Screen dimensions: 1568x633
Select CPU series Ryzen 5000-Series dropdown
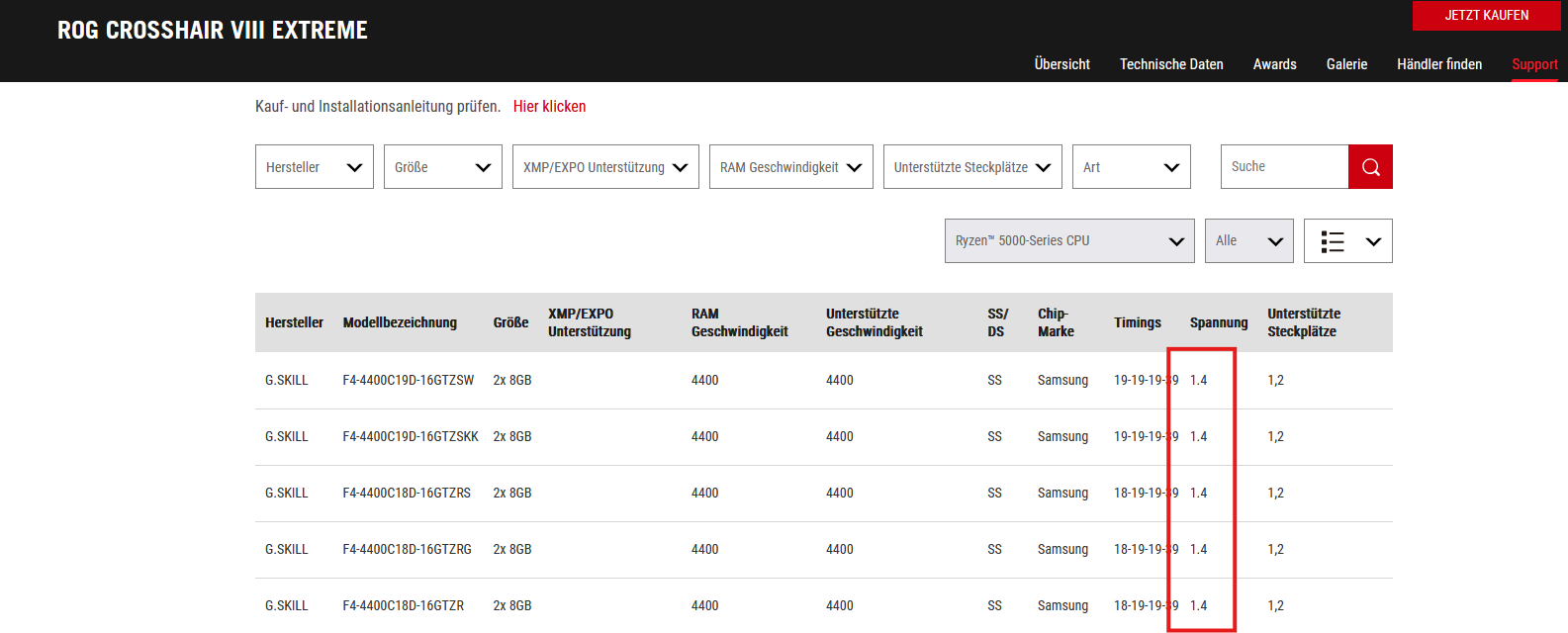click(x=1069, y=240)
